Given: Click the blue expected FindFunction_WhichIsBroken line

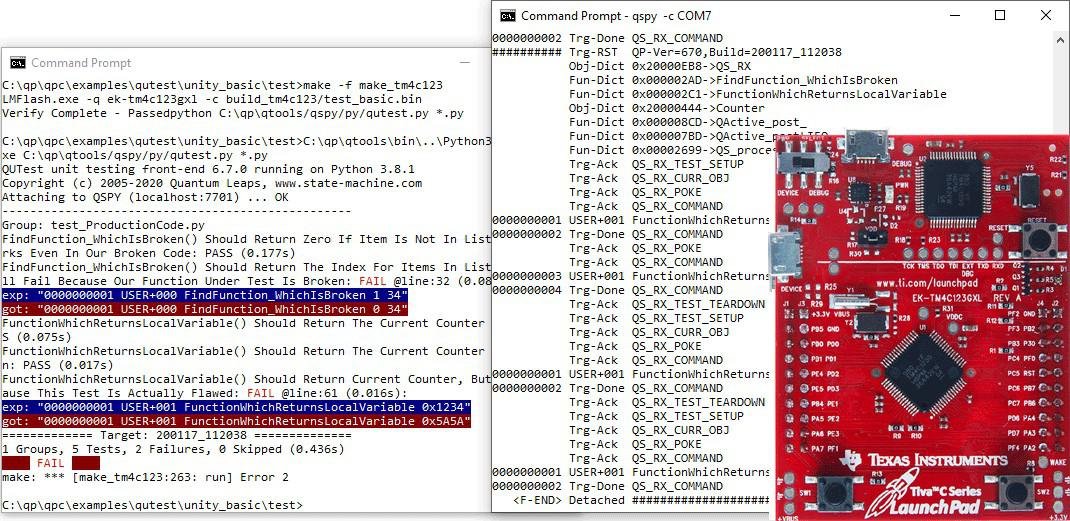Looking at the screenshot, I should tap(205, 295).
